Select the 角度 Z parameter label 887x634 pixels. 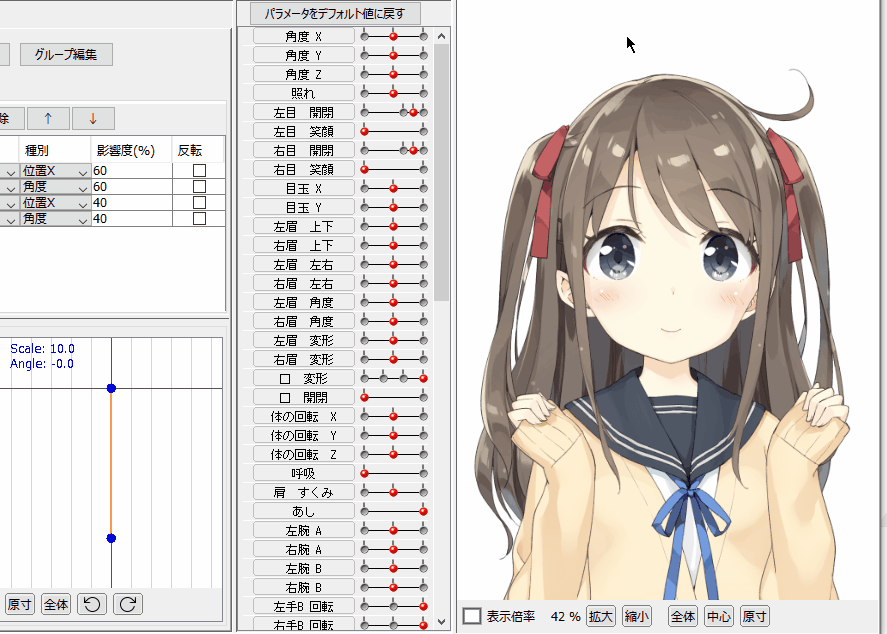304,74
